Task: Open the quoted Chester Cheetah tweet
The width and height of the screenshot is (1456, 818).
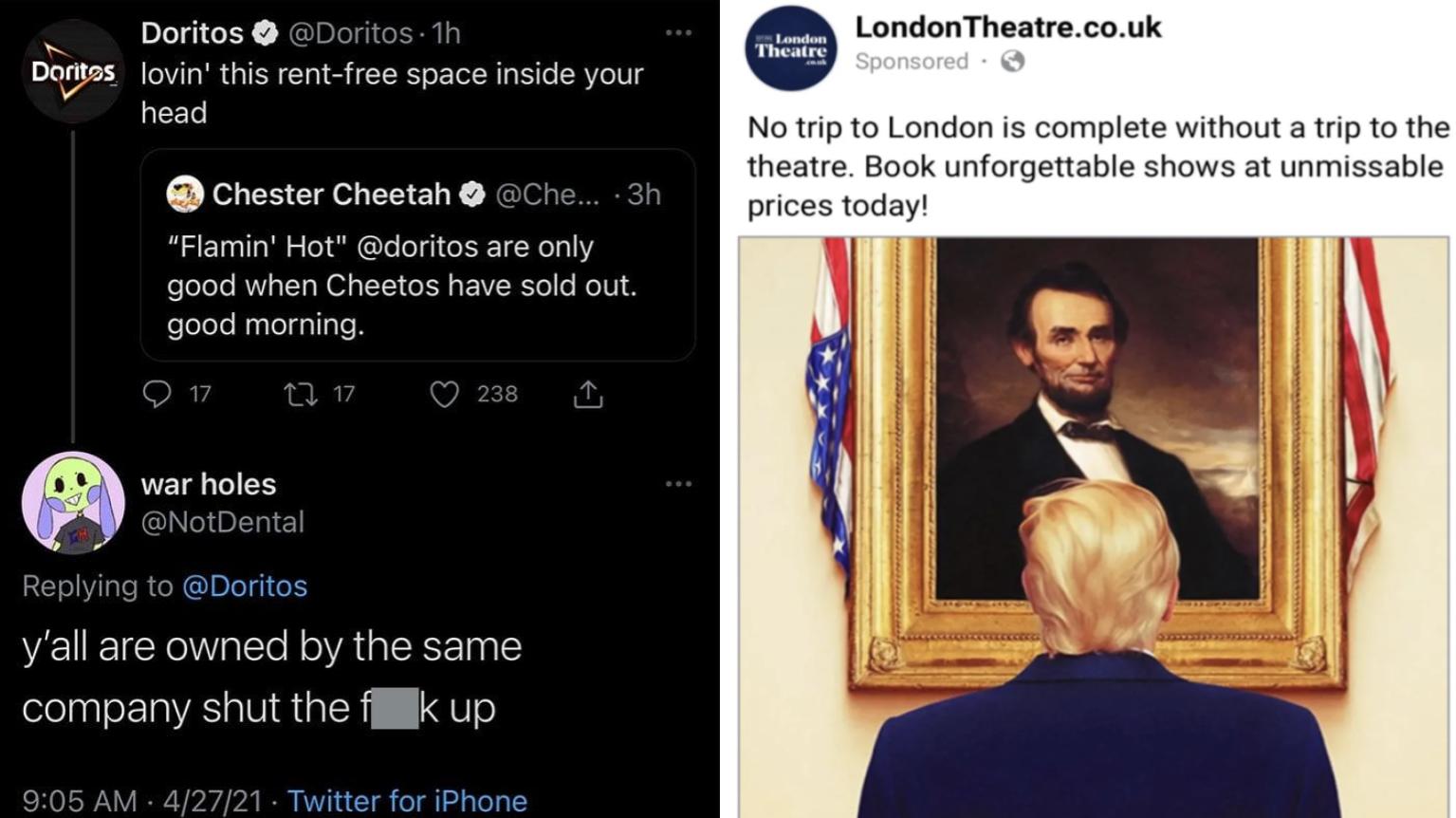Action: (417, 285)
